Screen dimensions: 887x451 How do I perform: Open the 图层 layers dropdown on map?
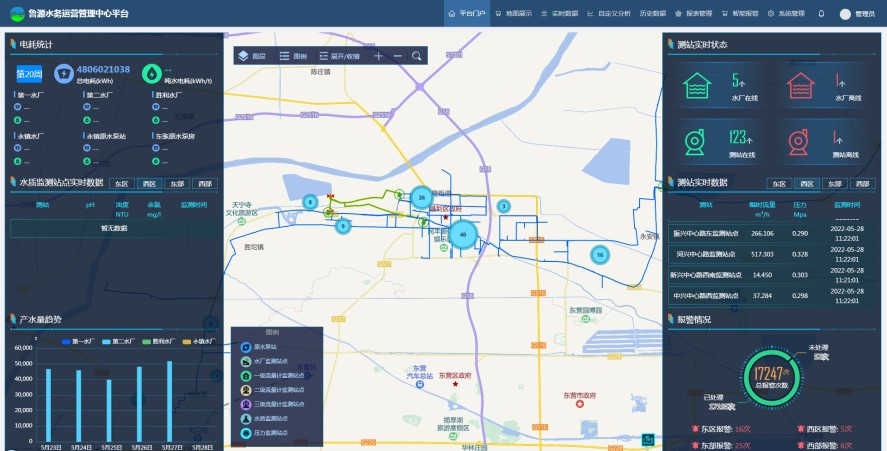coord(252,56)
